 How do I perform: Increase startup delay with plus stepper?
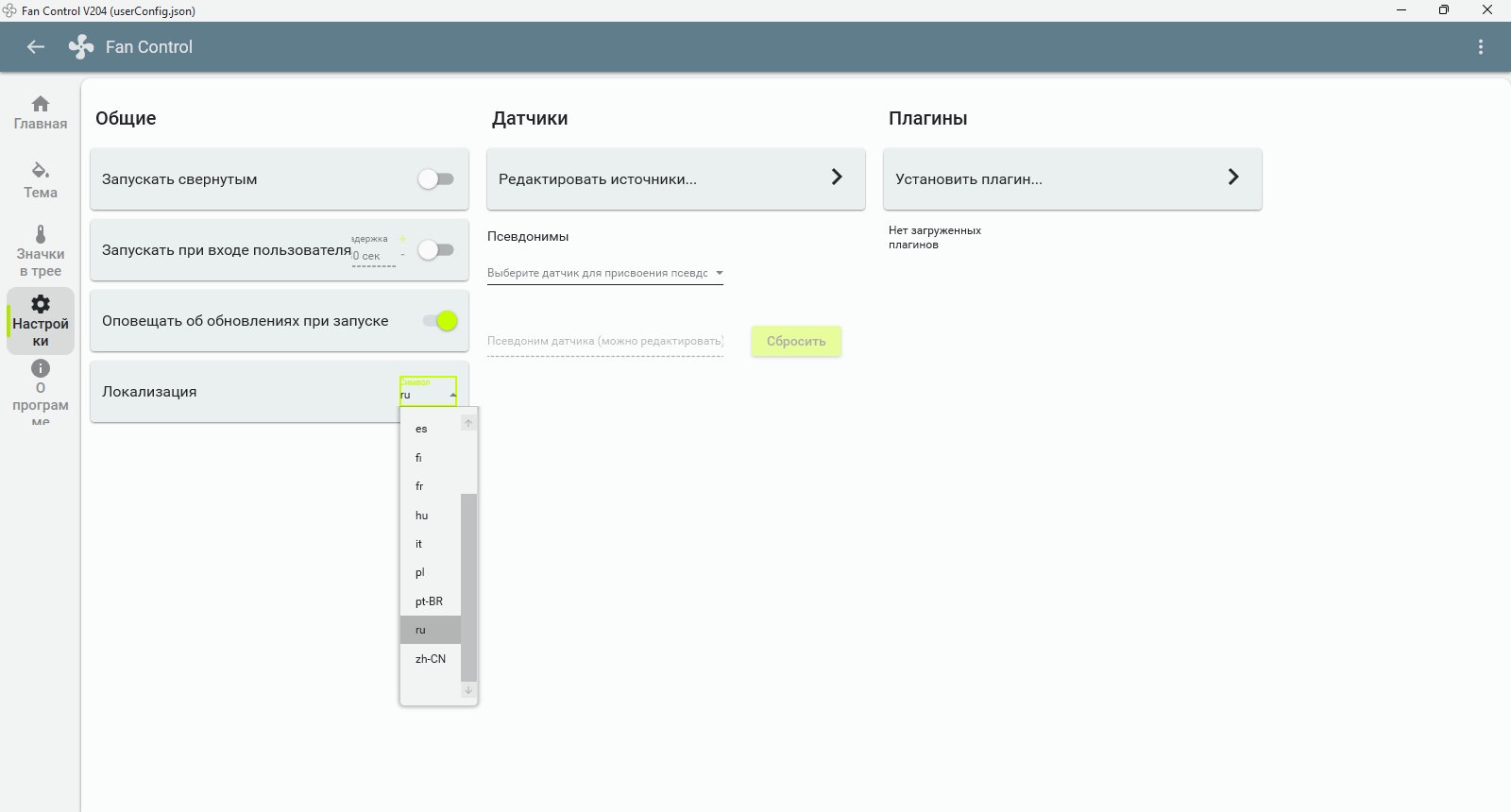(402, 239)
